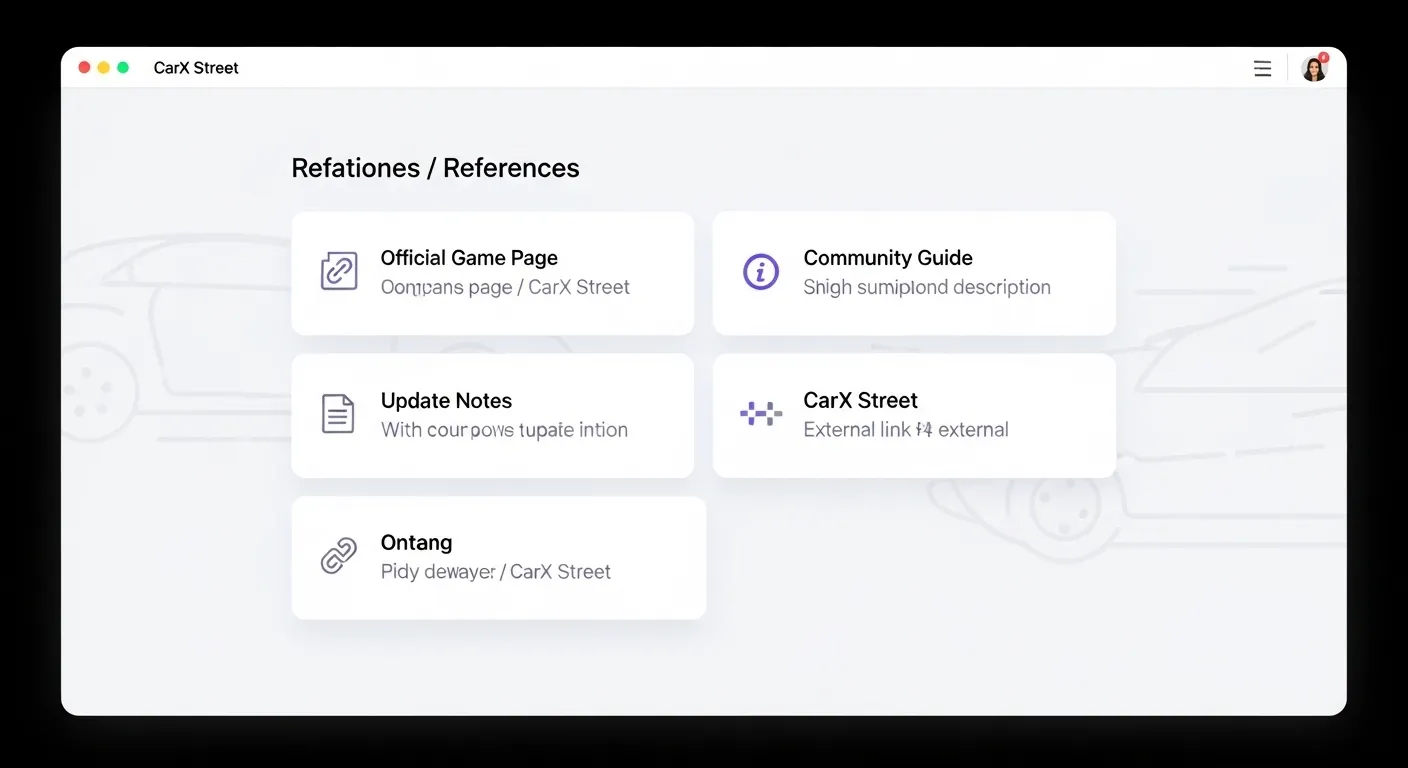Click the 'External link' text on CarX Street card
This screenshot has height=768, width=1408.
tap(855, 429)
